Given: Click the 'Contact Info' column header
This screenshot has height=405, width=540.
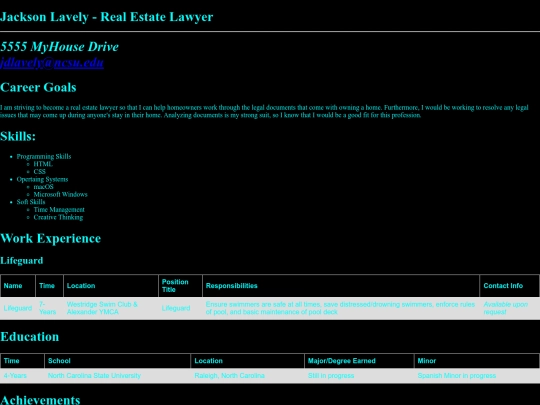Looking at the screenshot, I should coord(510,285).
